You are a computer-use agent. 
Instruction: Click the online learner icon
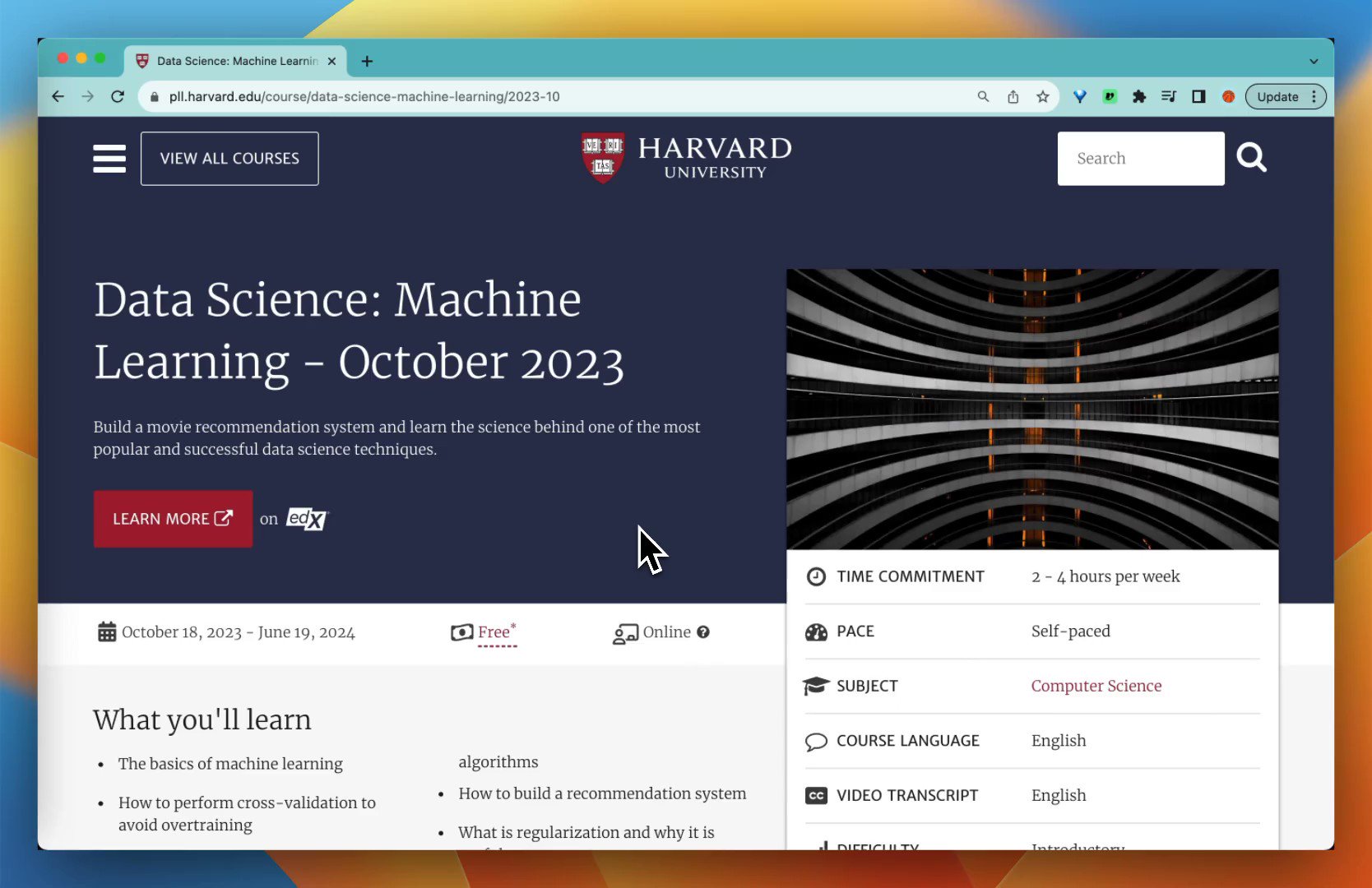tap(625, 633)
